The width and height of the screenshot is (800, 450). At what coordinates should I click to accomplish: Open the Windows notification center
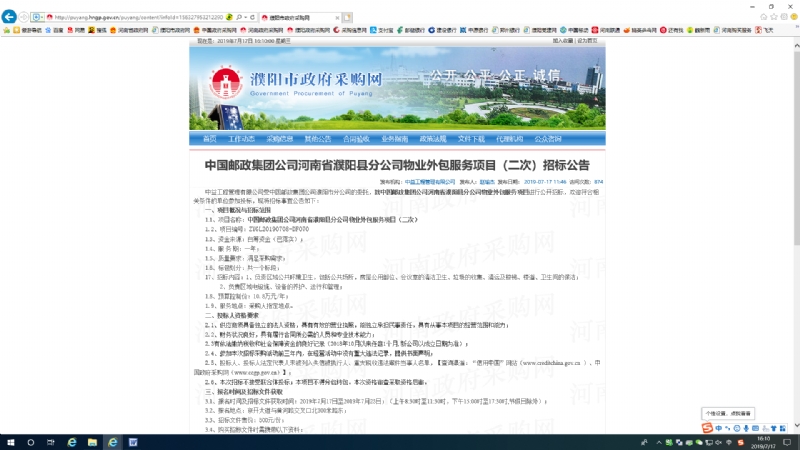point(787,442)
